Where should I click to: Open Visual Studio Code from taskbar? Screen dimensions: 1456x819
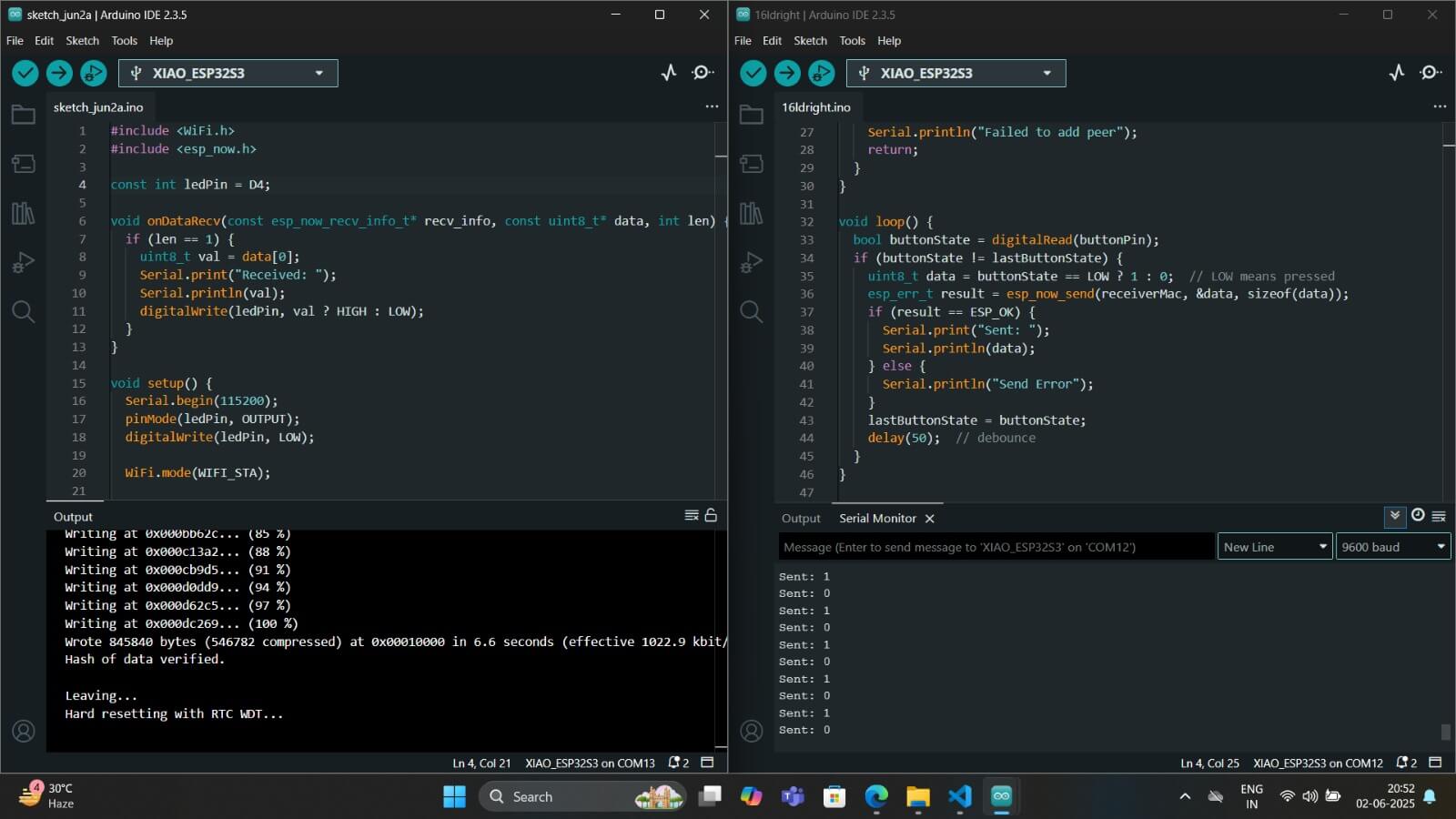click(x=960, y=796)
